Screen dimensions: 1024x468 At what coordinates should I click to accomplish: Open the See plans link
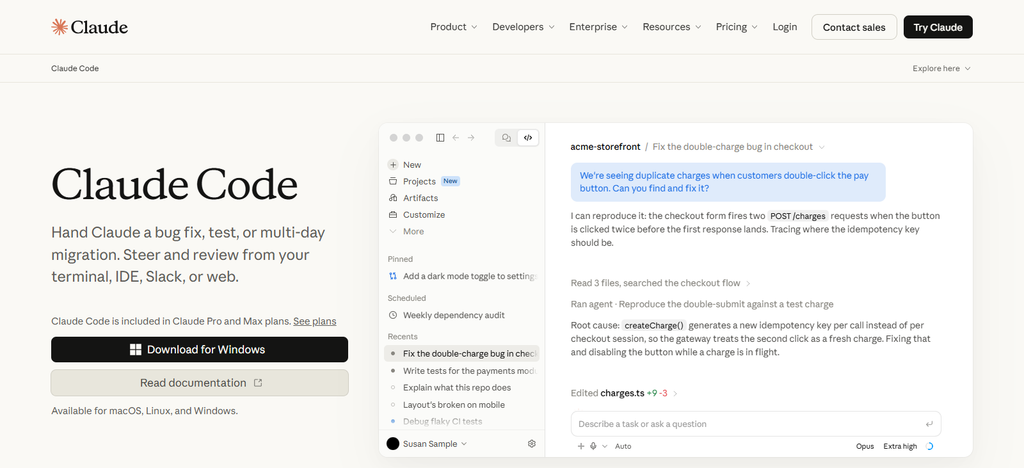pyautogui.click(x=315, y=321)
